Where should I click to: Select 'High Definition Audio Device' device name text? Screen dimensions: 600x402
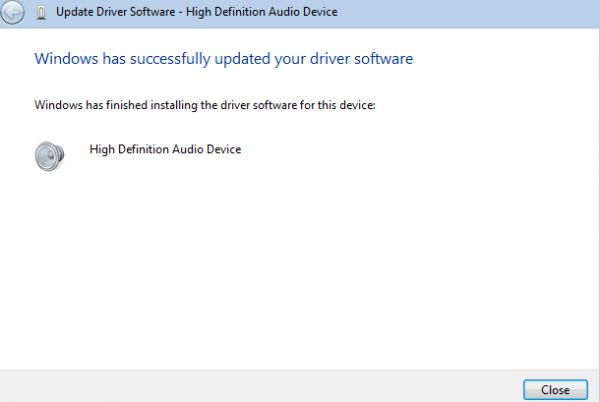[165, 149]
